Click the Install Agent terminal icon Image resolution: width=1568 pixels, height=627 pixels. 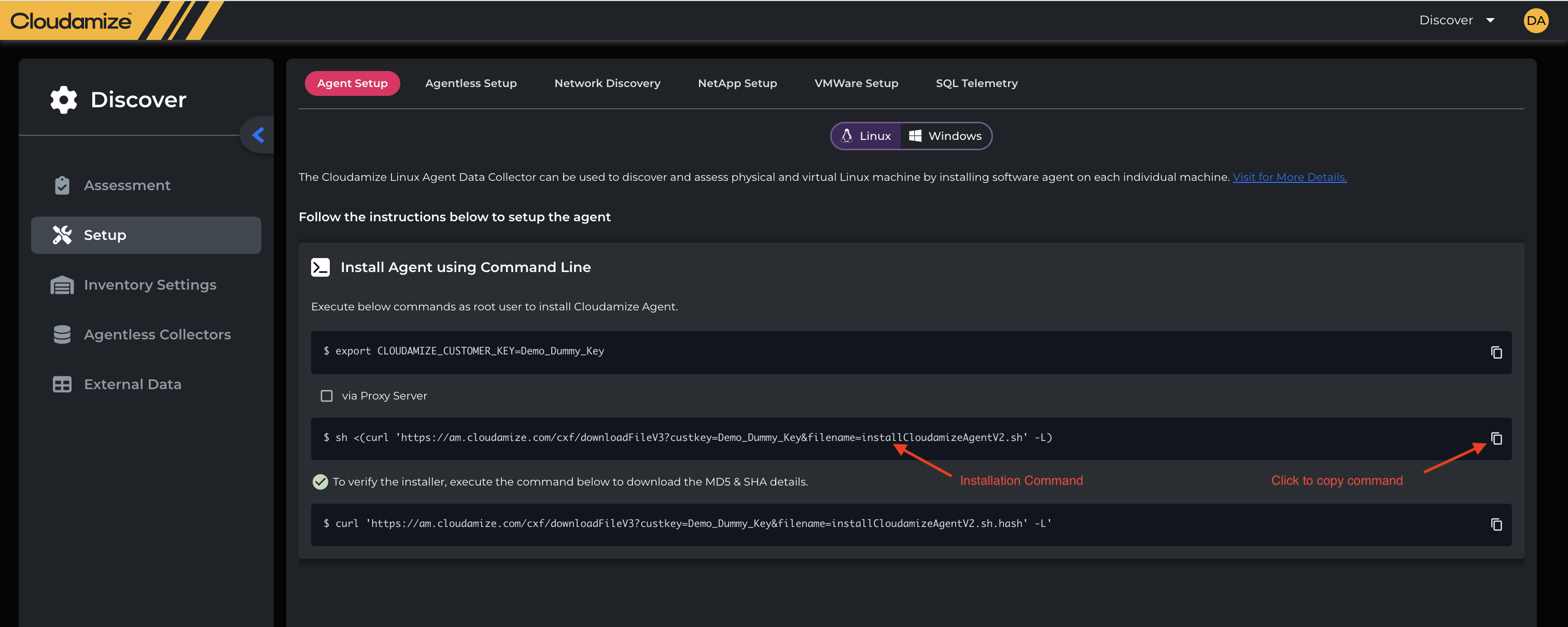320,267
